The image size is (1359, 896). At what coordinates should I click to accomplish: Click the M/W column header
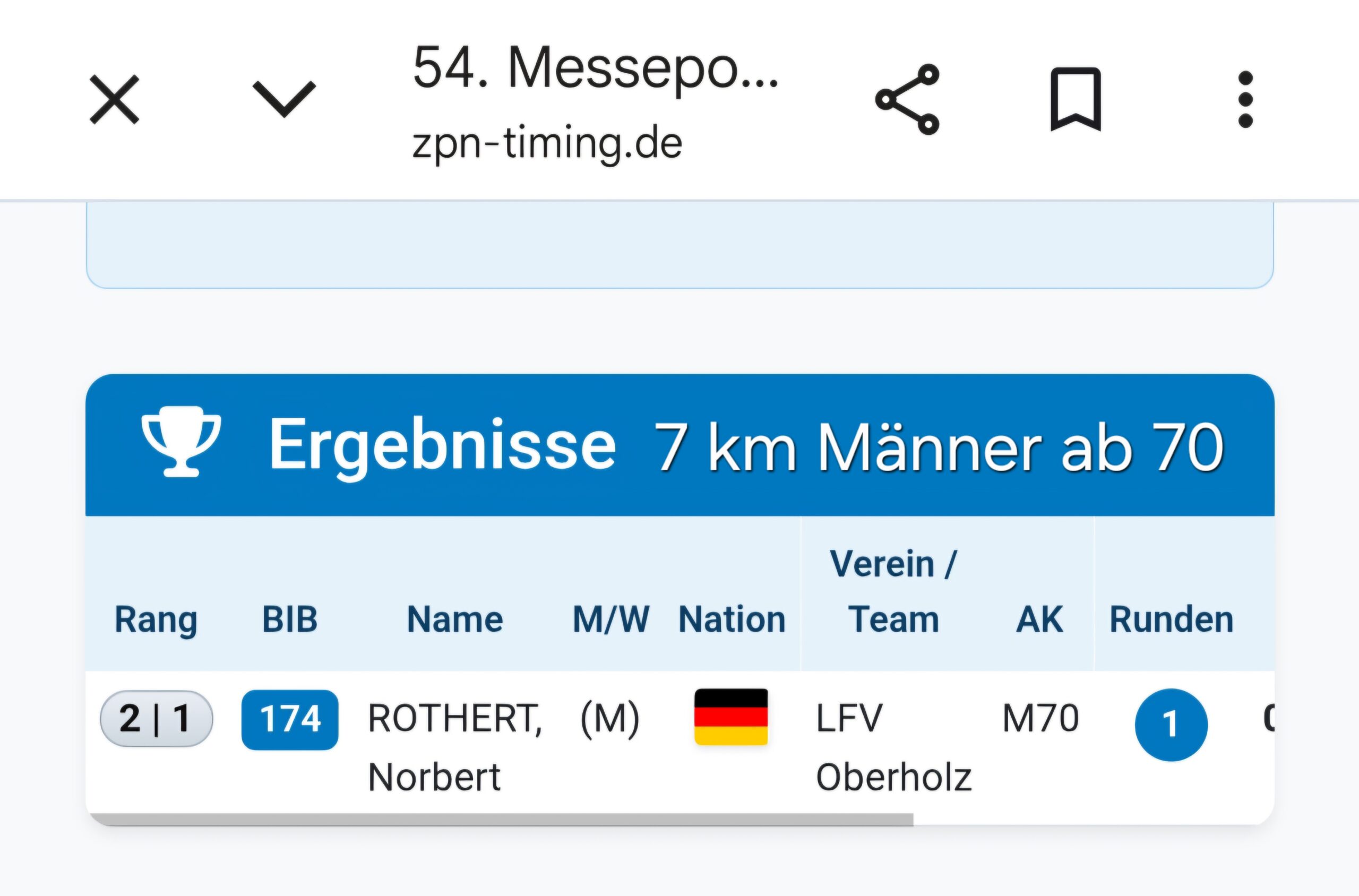click(611, 619)
